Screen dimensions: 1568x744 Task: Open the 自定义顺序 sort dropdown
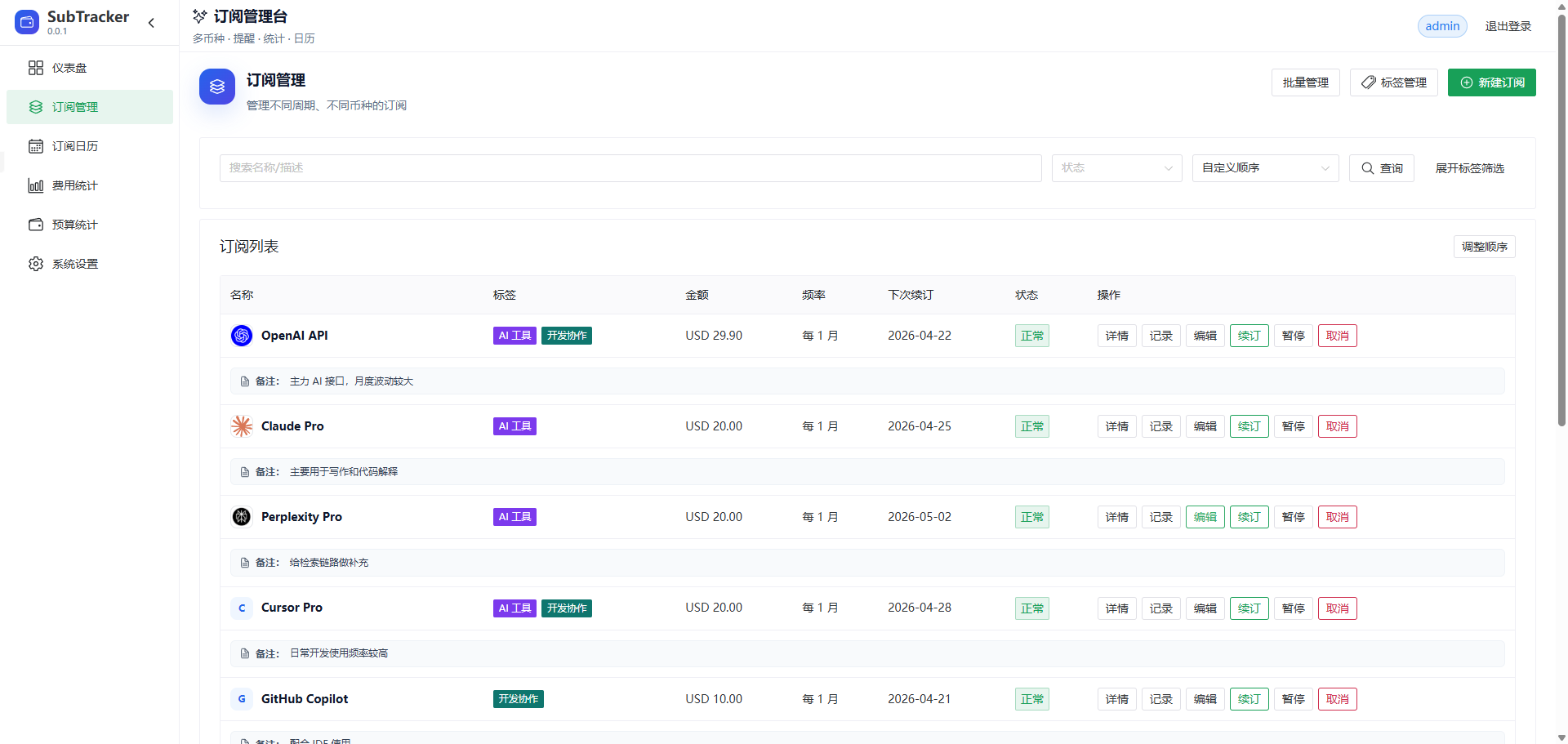(x=1265, y=168)
